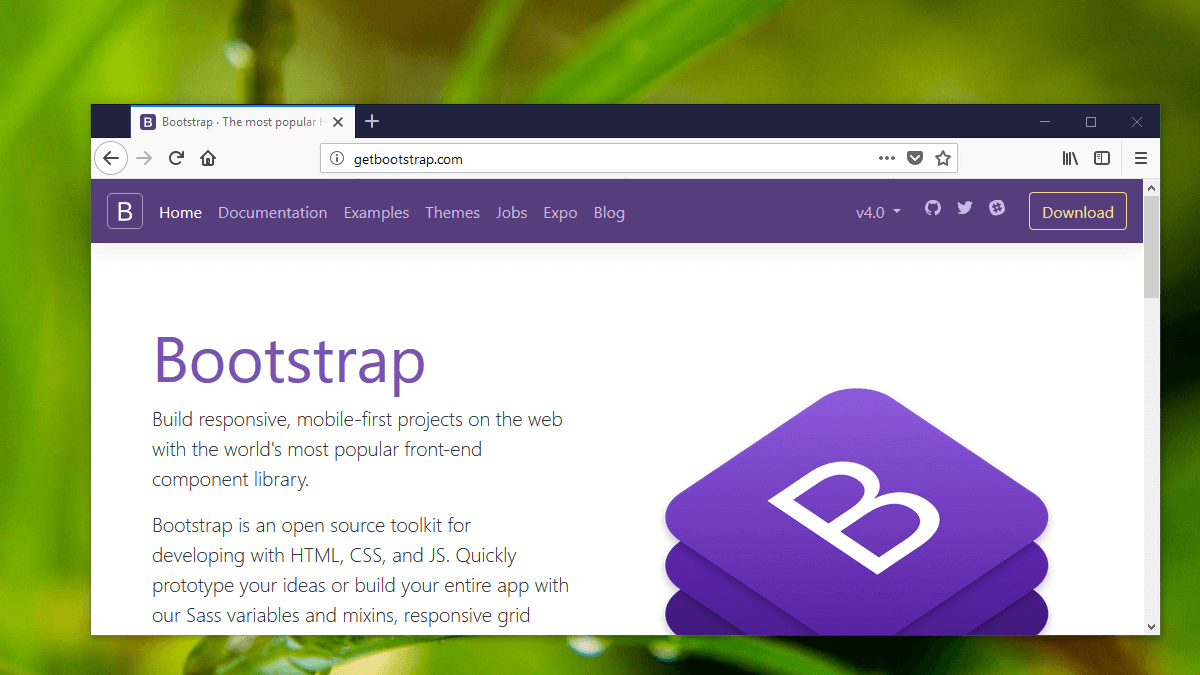Open the Firefox hamburger menu
The image size is (1200, 675).
tap(1140, 158)
